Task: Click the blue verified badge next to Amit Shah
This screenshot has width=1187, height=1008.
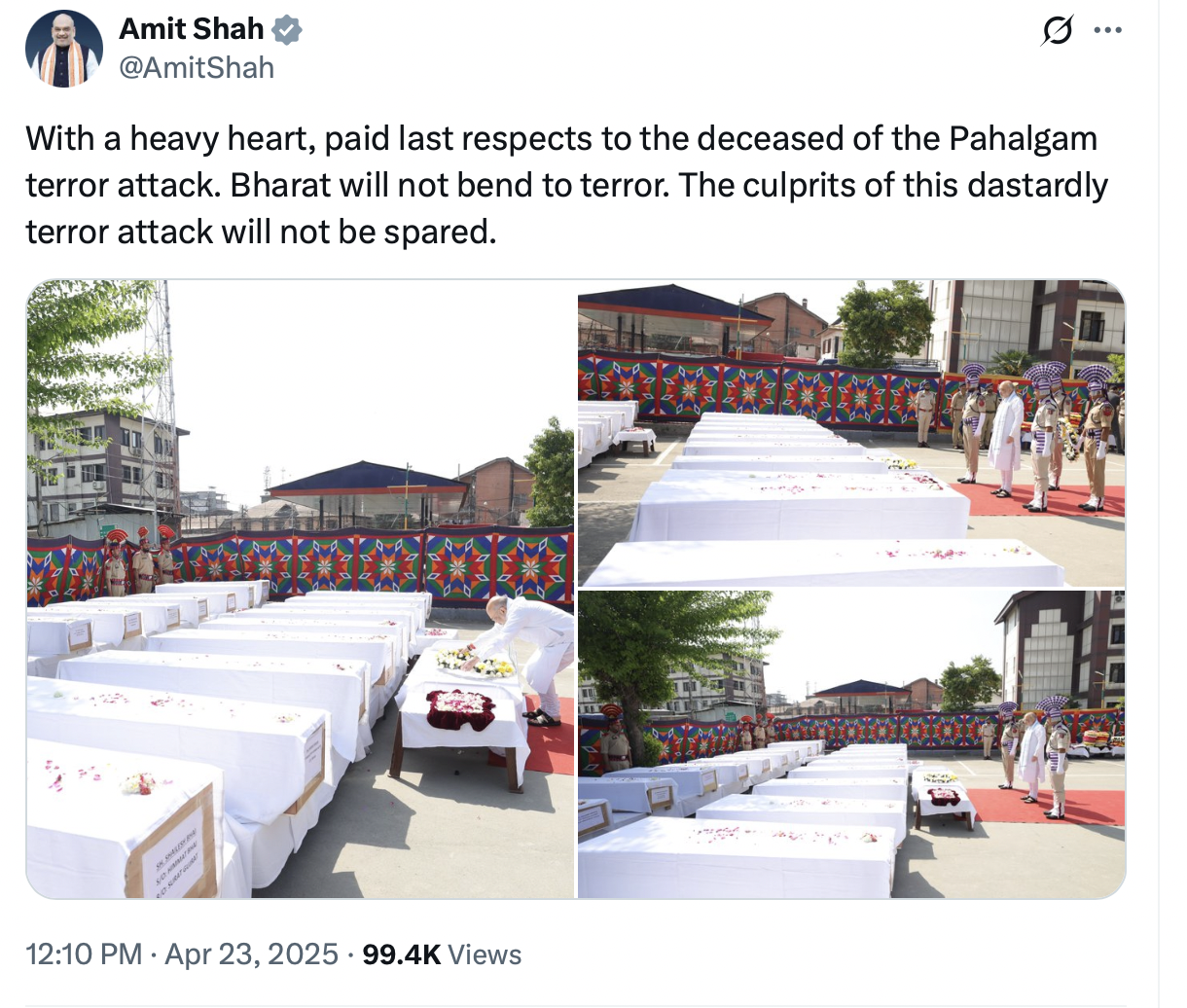Action: tap(286, 30)
